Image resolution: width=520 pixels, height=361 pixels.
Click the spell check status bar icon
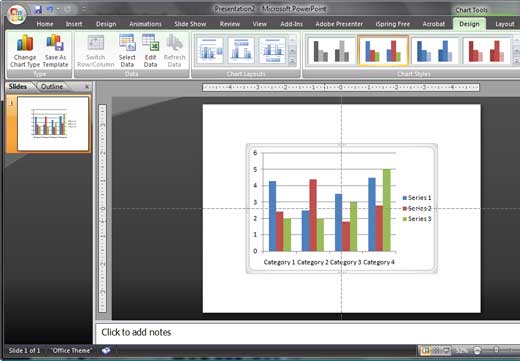pyautogui.click(x=106, y=351)
